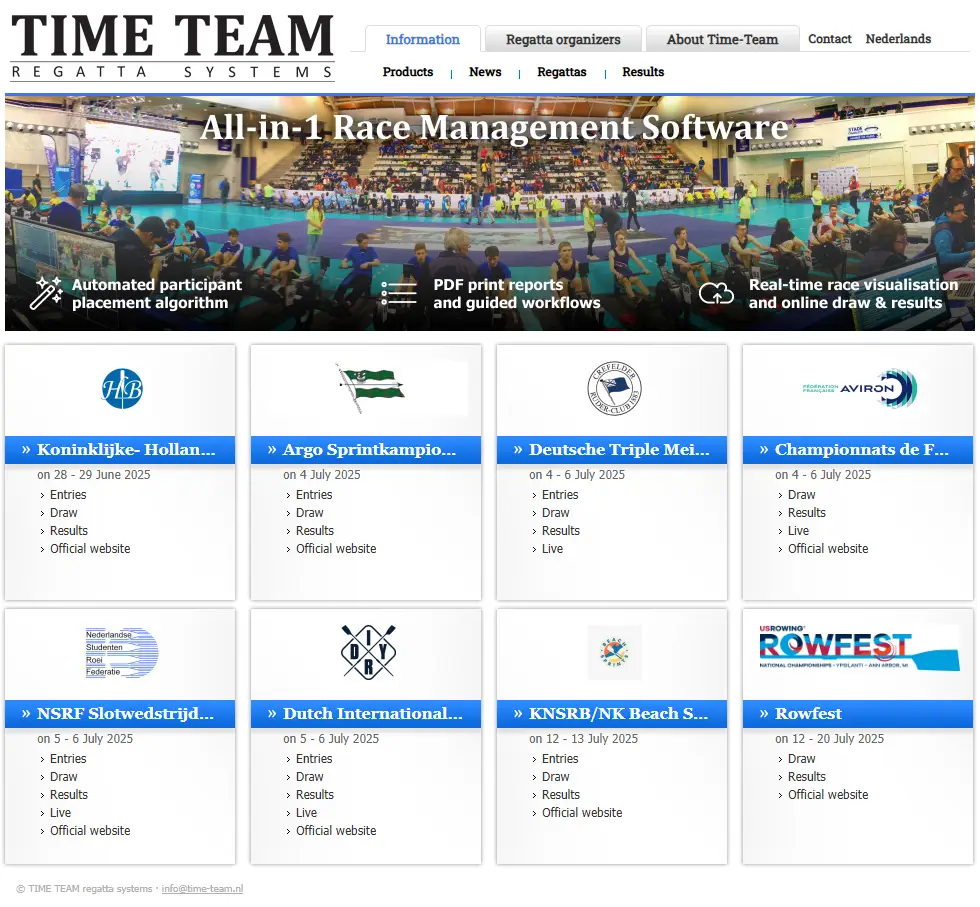This screenshot has height=907, width=980.
Task: Open Live for Dutch International regatta
Action: tap(306, 813)
